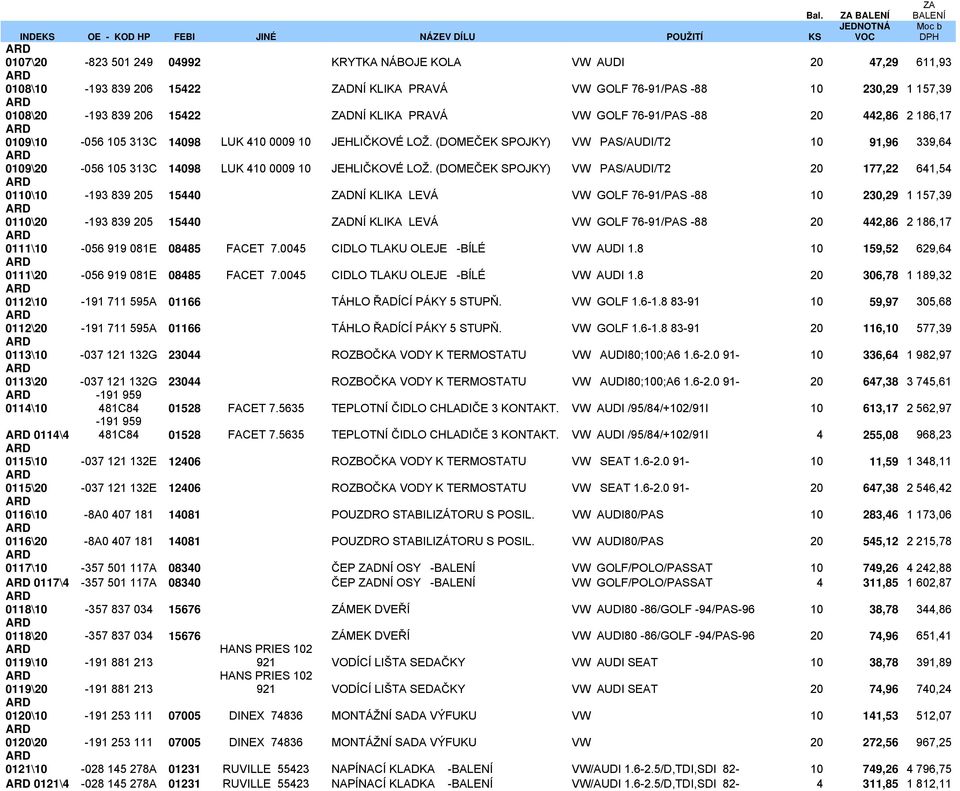This screenshot has height=791, width=960.
Task: Click the POUŽITÍ column header
Action: click(x=684, y=37)
